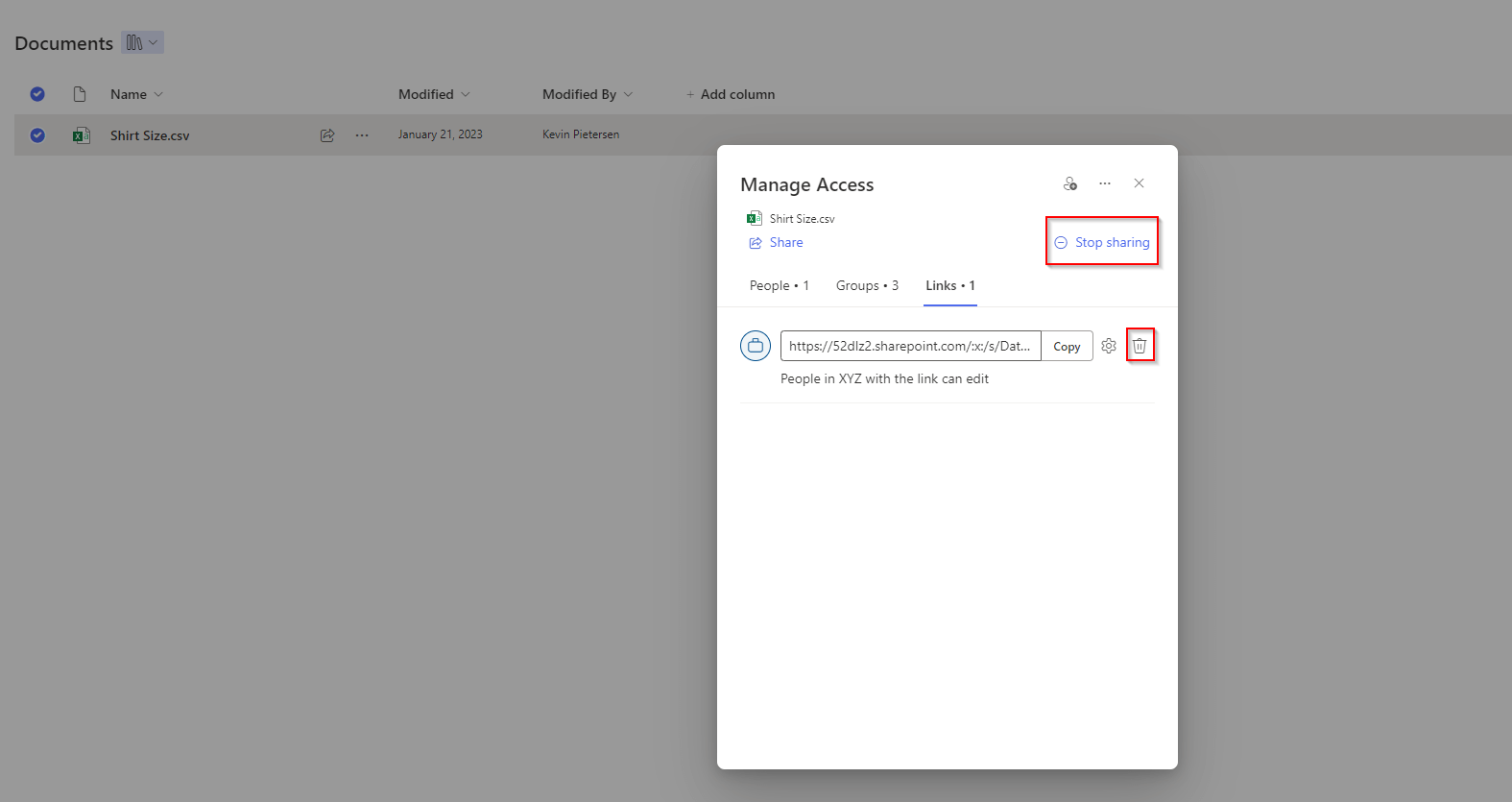Viewport: 1512px width, 802px height.
Task: Click the sharing link URL field
Action: (909, 346)
